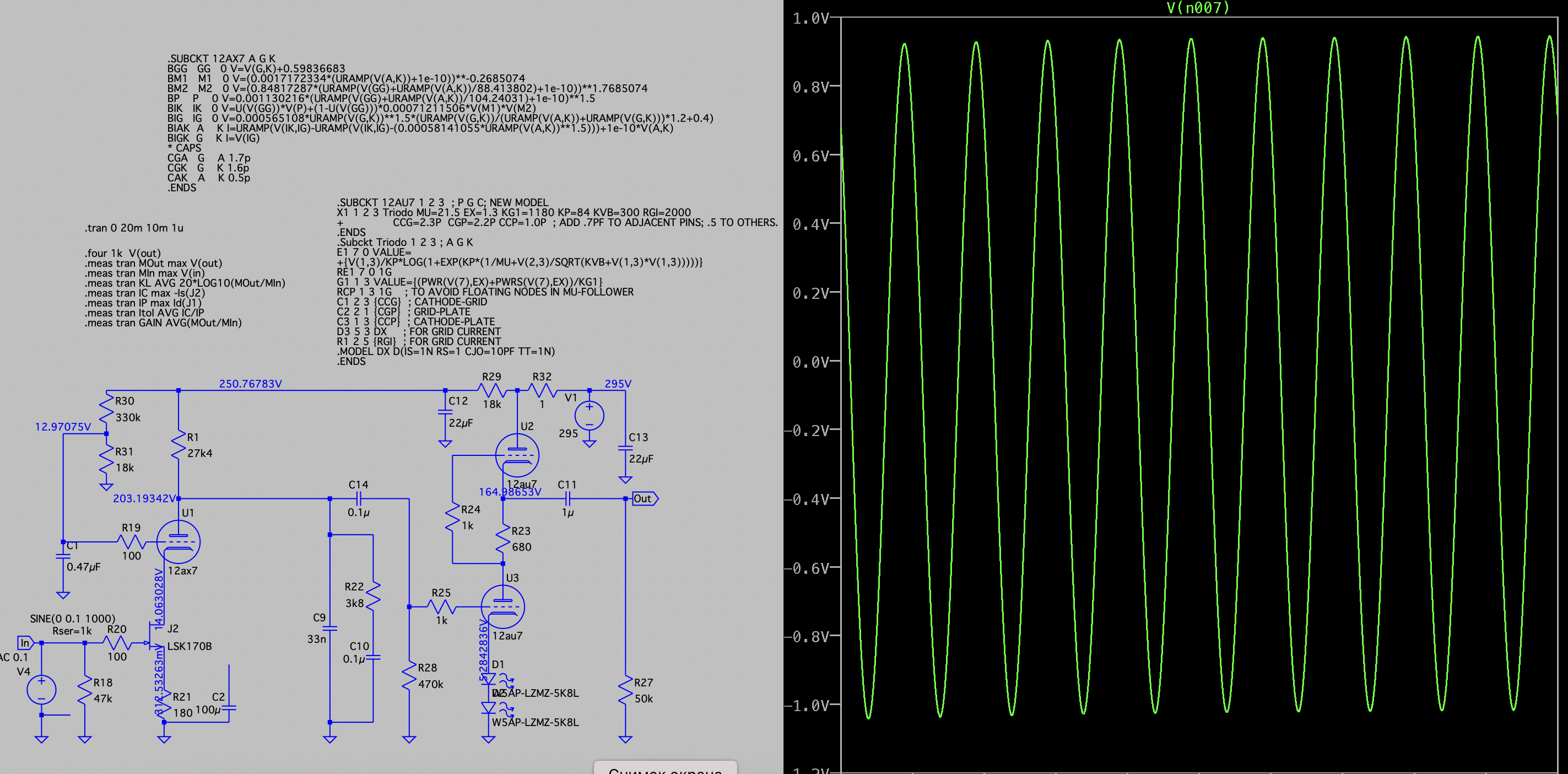Select the U2 12au7 tube symbol
The height and width of the screenshot is (774, 1568).
(x=517, y=455)
